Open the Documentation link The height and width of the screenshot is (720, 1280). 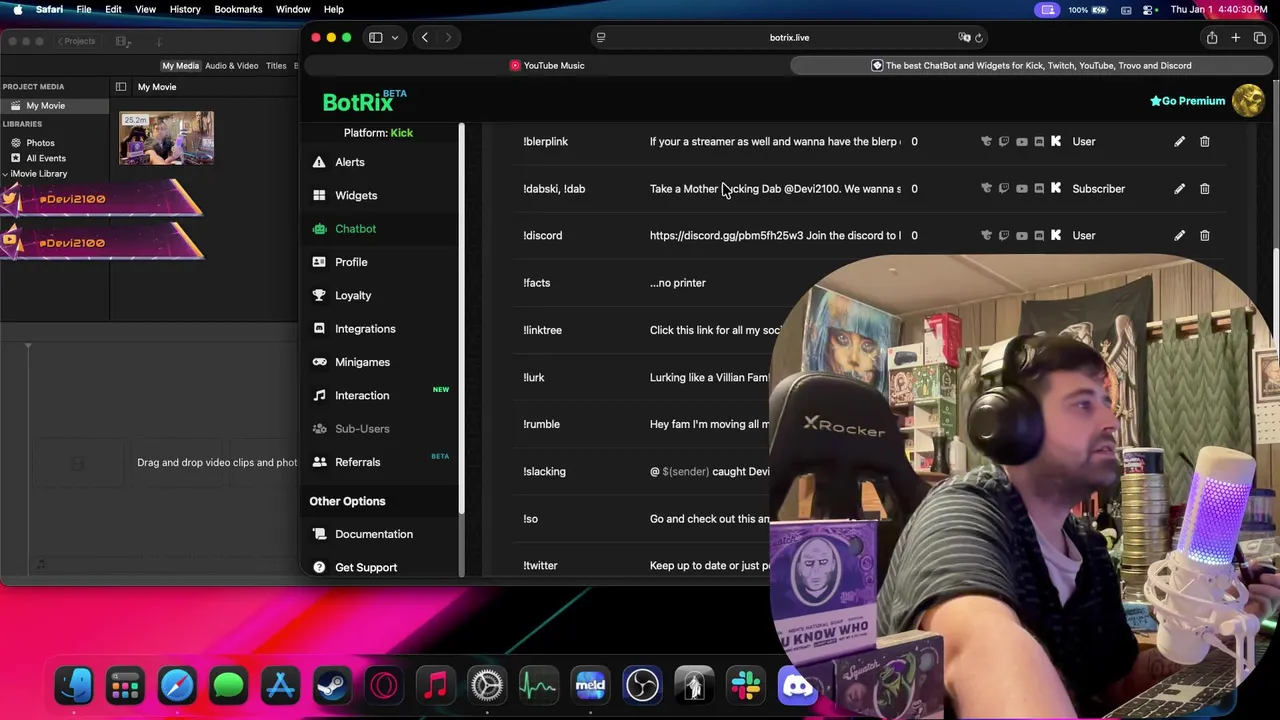pyautogui.click(x=373, y=534)
